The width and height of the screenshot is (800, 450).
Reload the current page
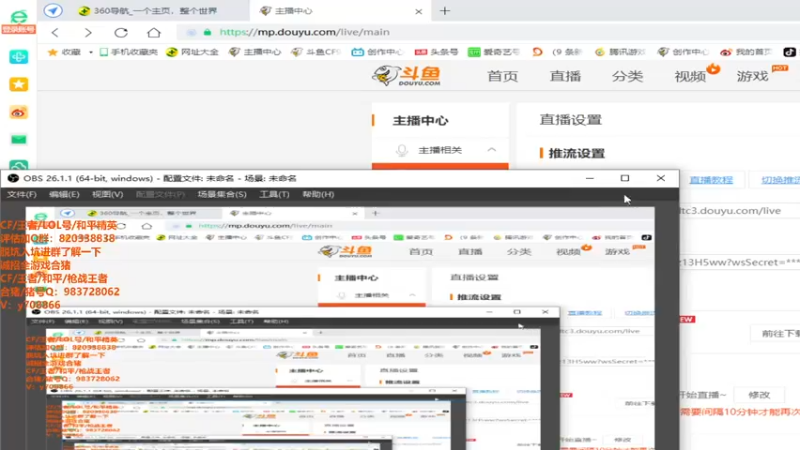coord(121,33)
